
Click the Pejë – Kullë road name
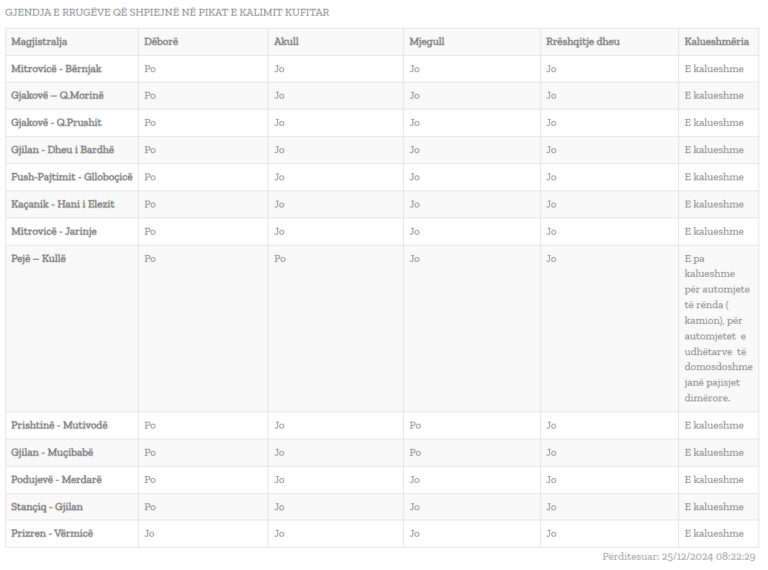(38, 258)
